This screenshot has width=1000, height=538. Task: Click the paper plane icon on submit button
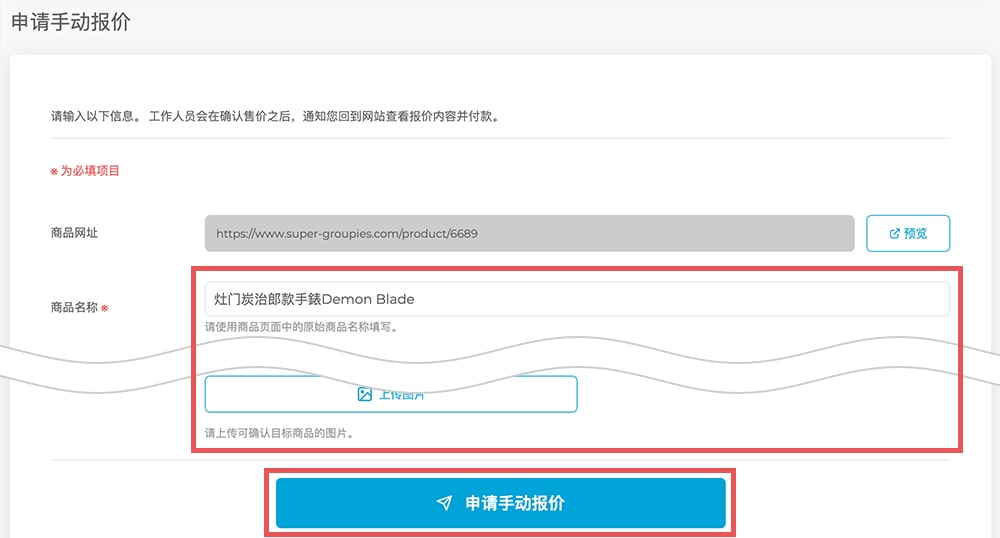point(444,503)
